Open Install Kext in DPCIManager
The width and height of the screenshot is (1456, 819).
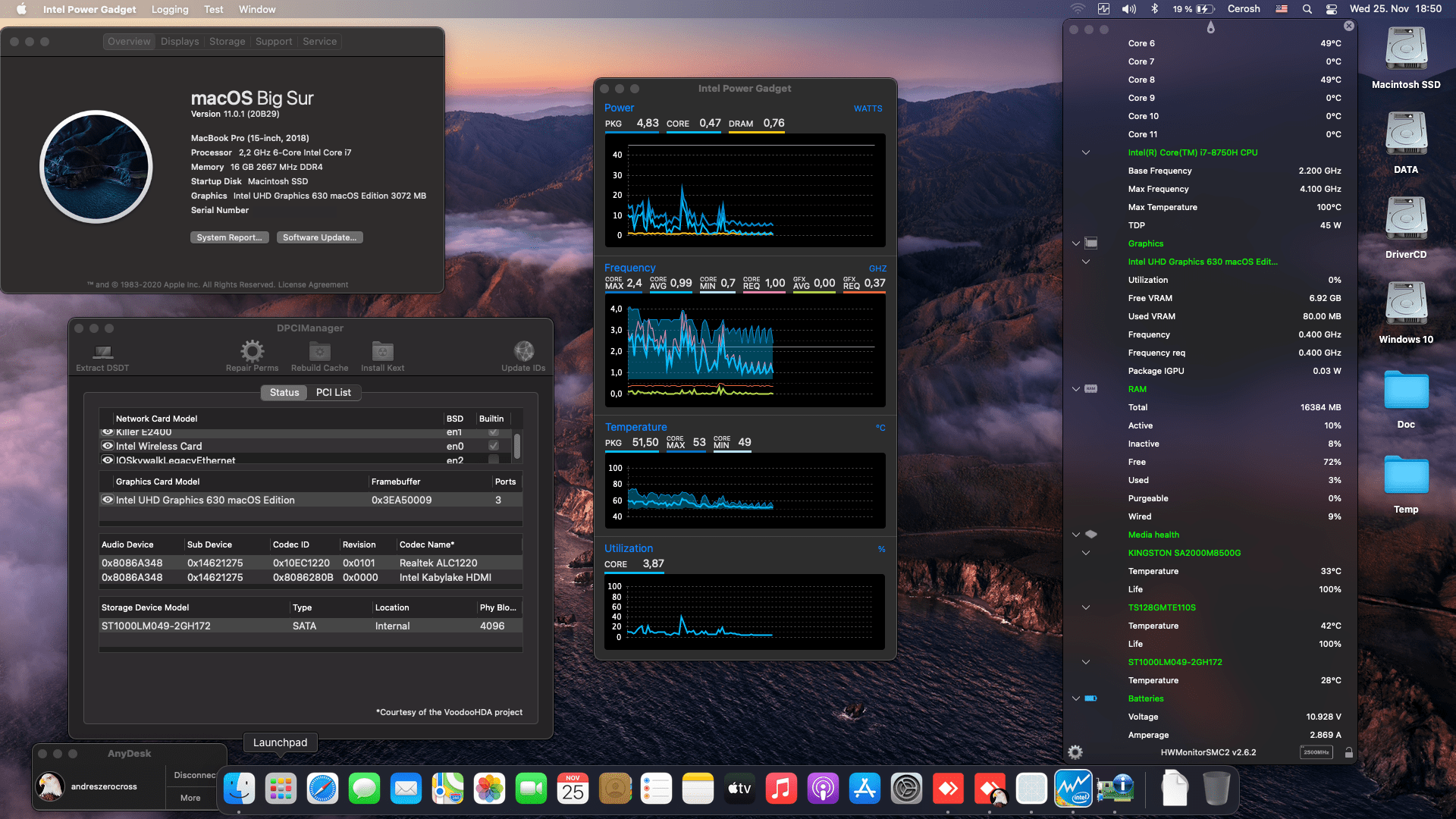coord(382,351)
